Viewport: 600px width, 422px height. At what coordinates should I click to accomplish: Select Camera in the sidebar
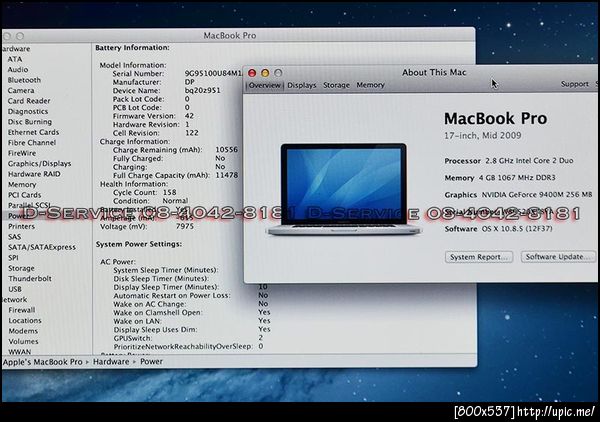[x=21, y=91]
